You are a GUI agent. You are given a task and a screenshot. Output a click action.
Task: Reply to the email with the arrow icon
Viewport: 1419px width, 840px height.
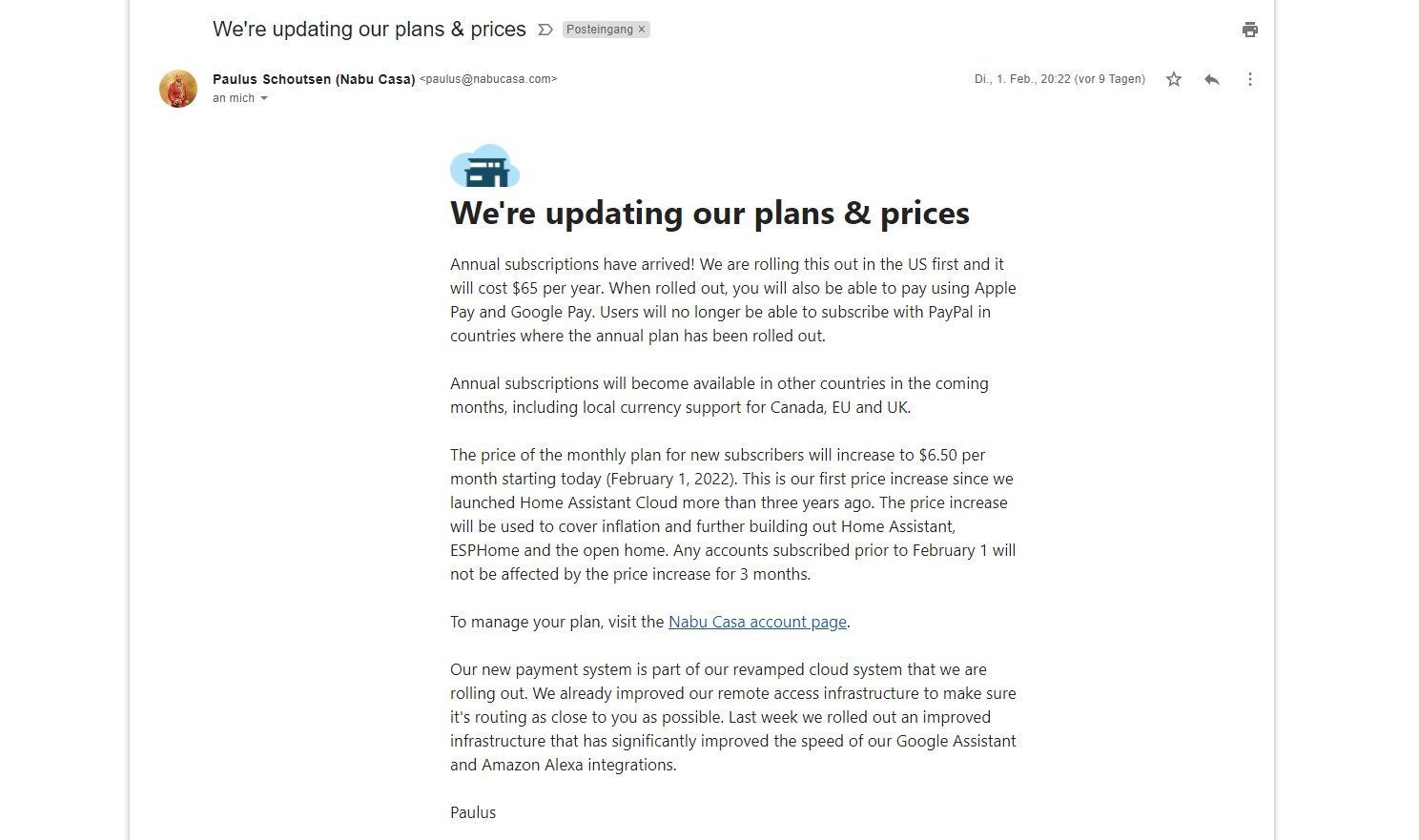[x=1212, y=79]
